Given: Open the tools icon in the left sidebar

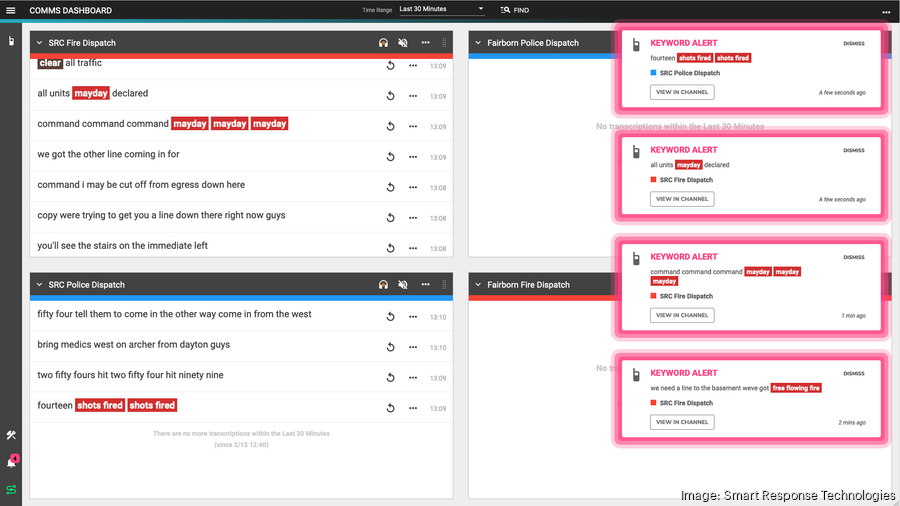Looking at the screenshot, I should (x=11, y=435).
